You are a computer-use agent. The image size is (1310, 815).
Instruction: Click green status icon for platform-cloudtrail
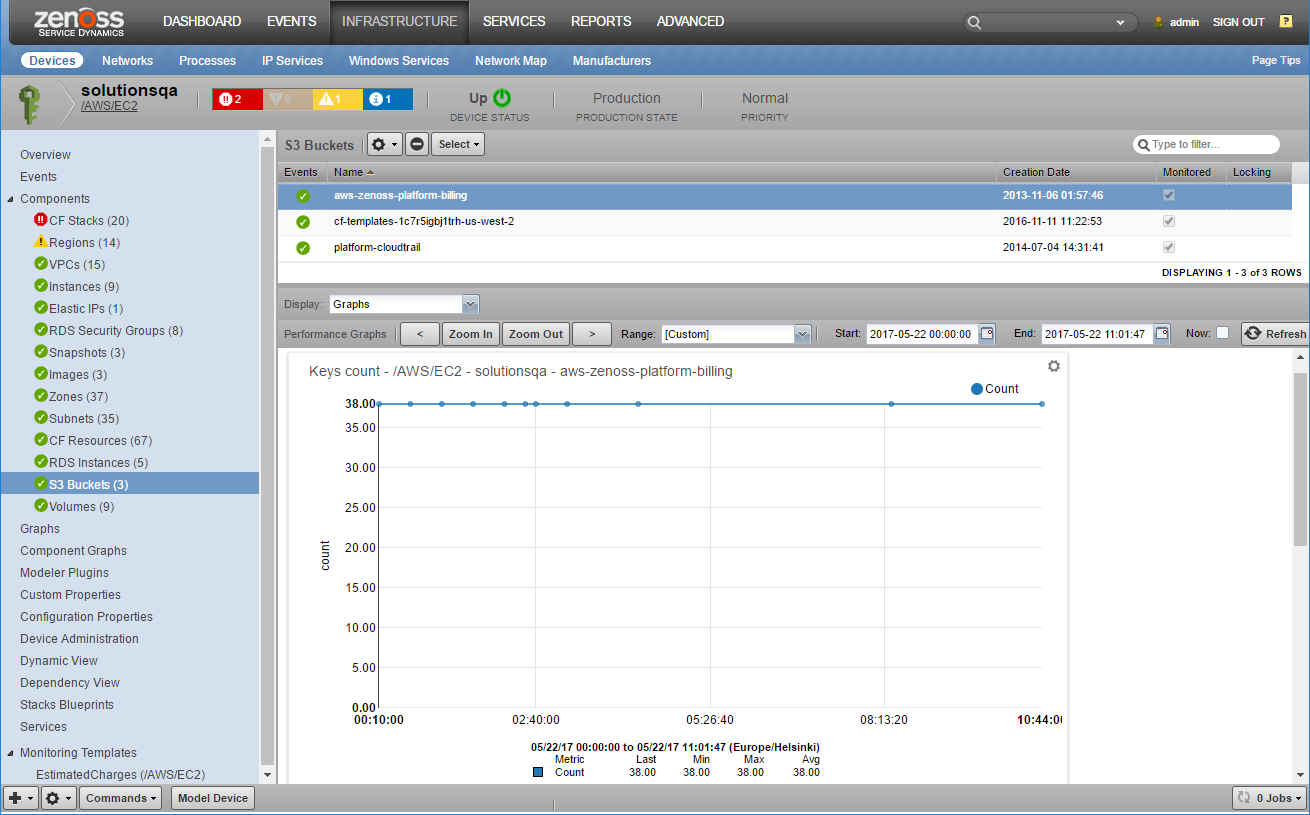(x=303, y=248)
